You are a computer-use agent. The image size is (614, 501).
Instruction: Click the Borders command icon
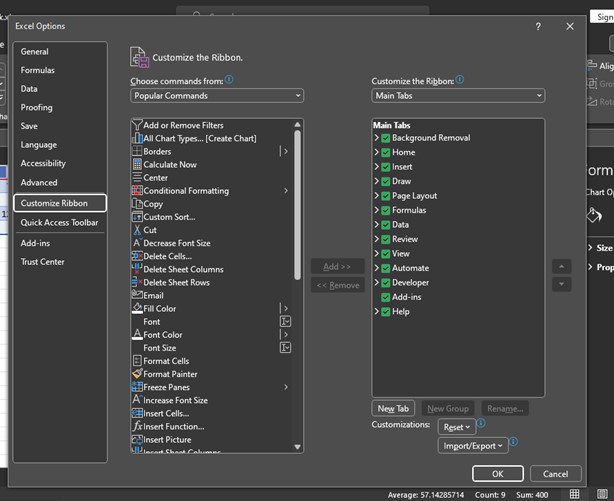[137, 152]
